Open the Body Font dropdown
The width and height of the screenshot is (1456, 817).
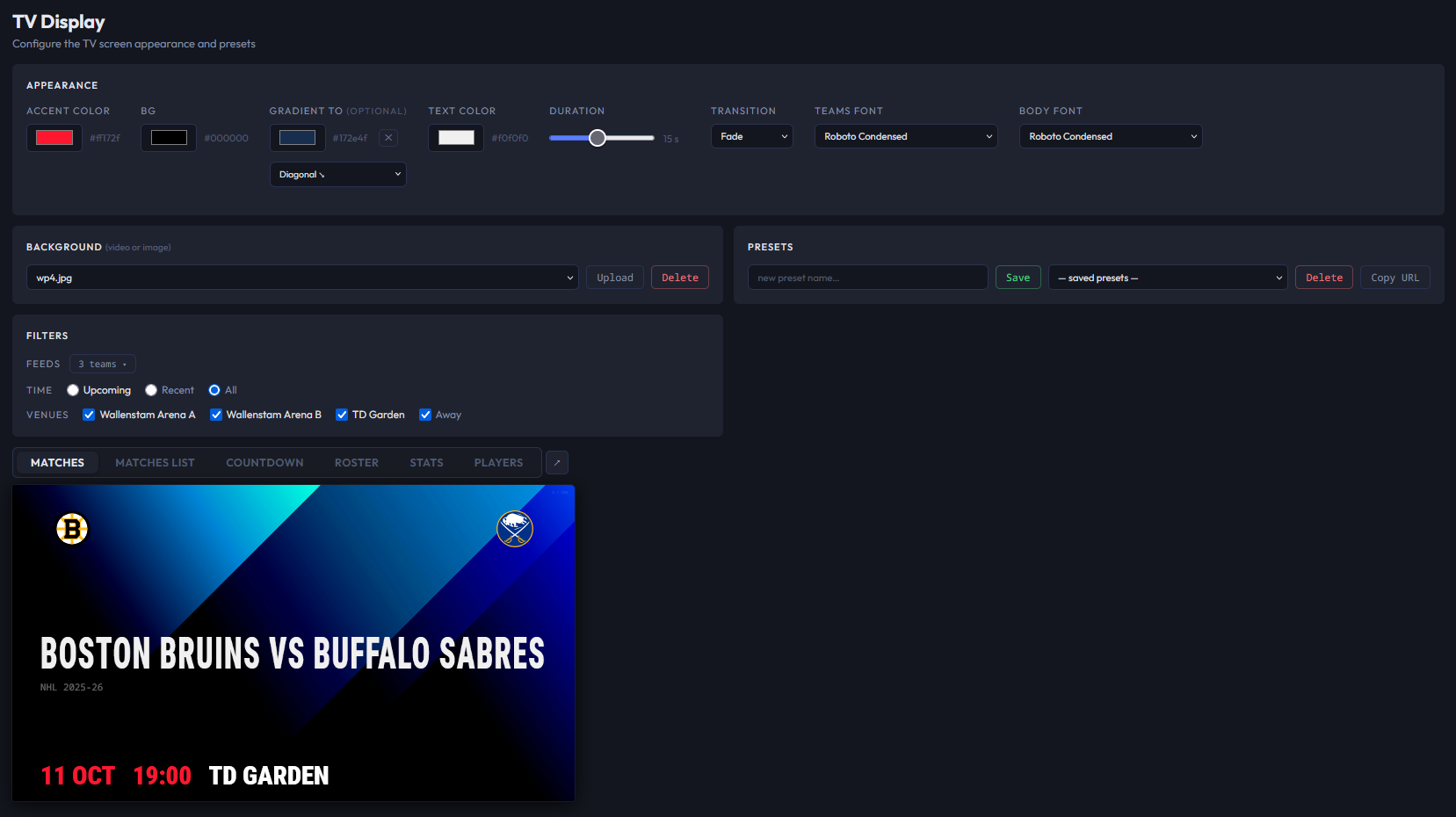click(1111, 136)
